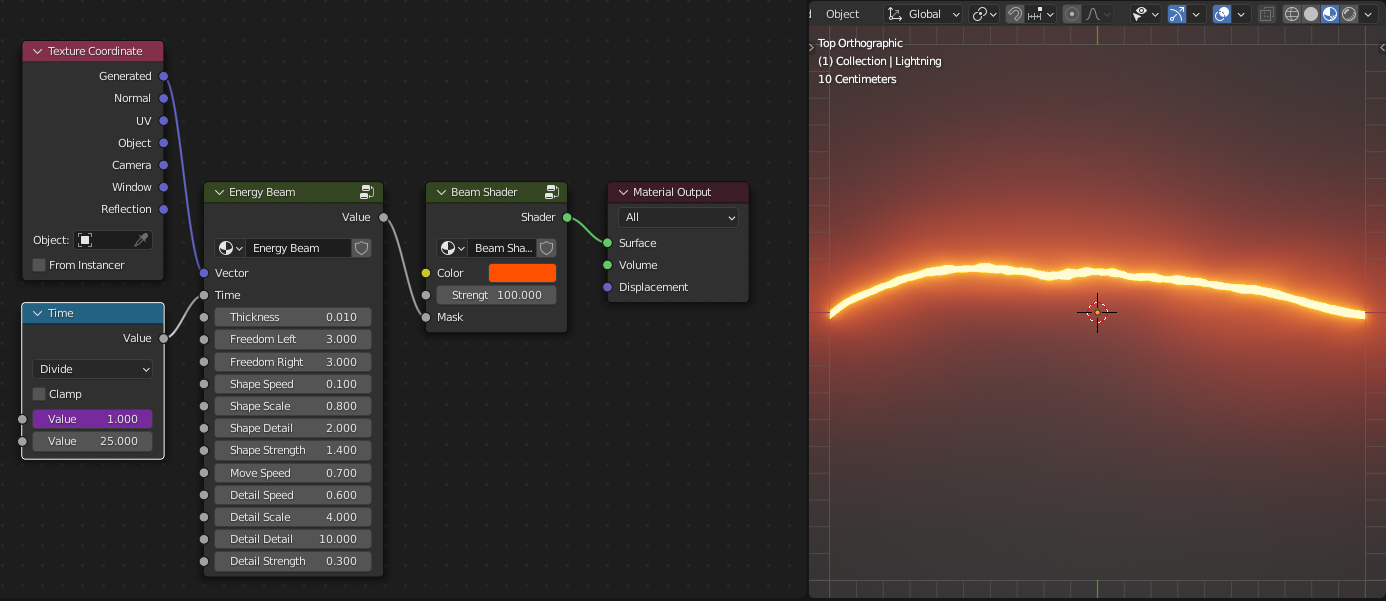
Task: Open the orange Color swatch on Beam Shader
Action: click(522, 272)
